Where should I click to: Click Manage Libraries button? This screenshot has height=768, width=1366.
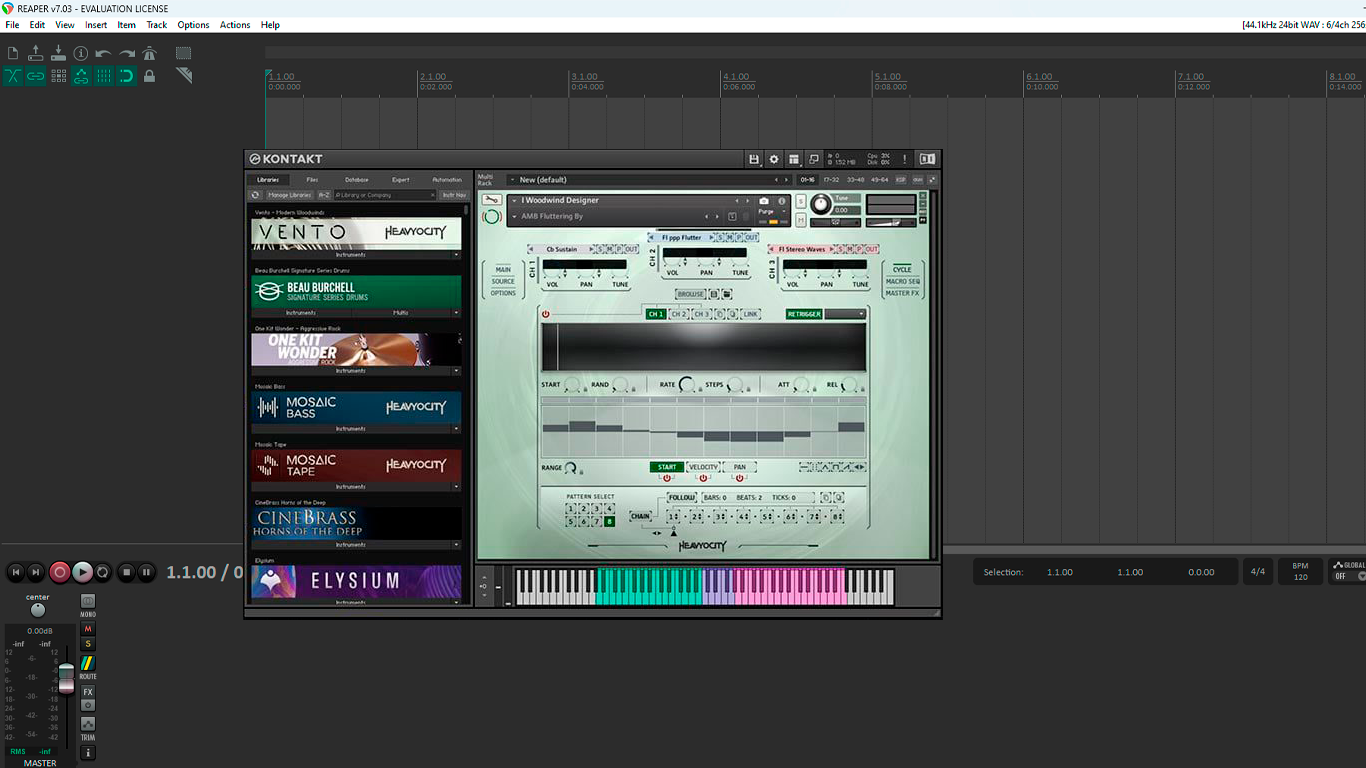[x=290, y=195]
